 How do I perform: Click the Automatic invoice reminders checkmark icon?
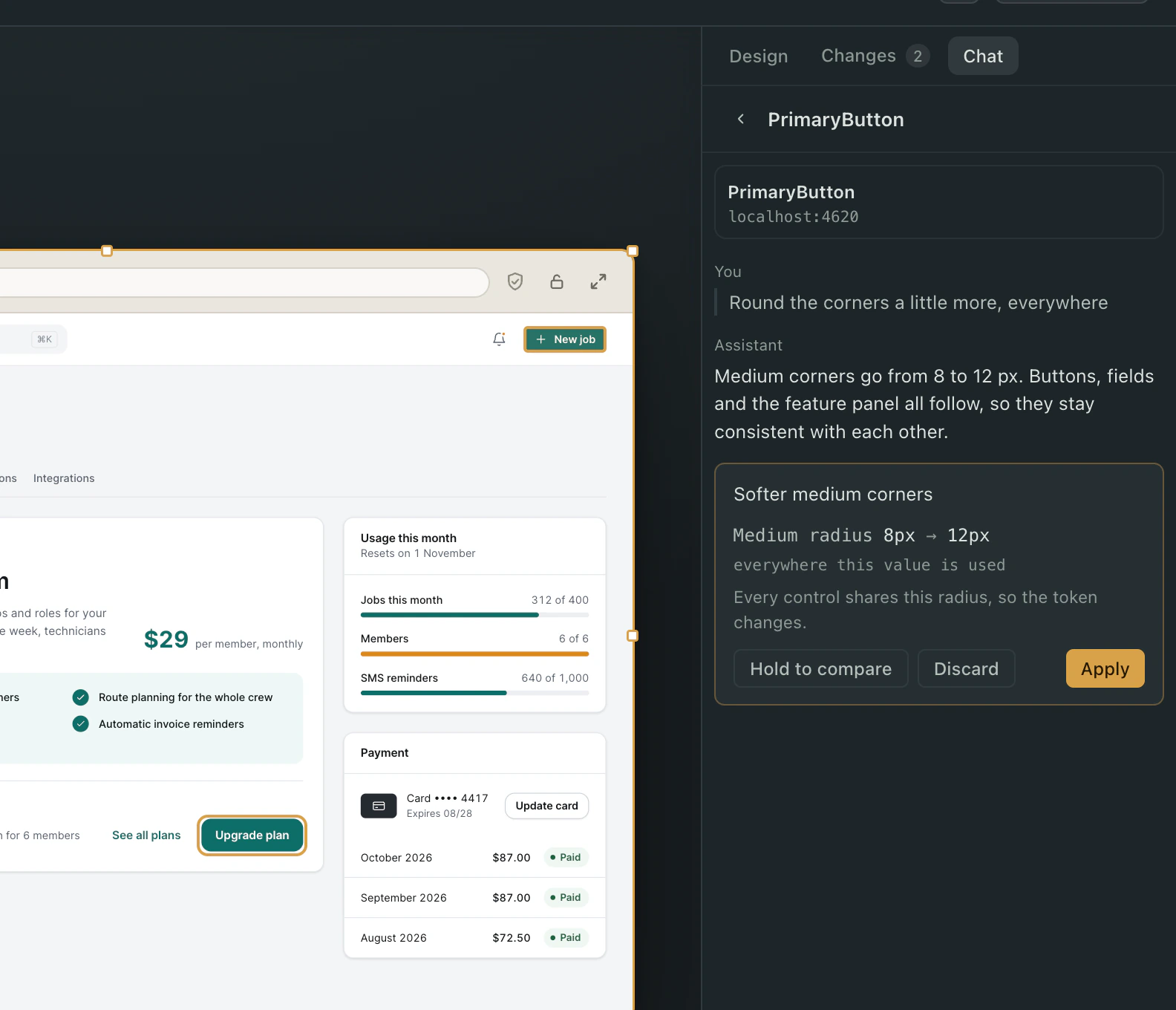click(x=81, y=724)
